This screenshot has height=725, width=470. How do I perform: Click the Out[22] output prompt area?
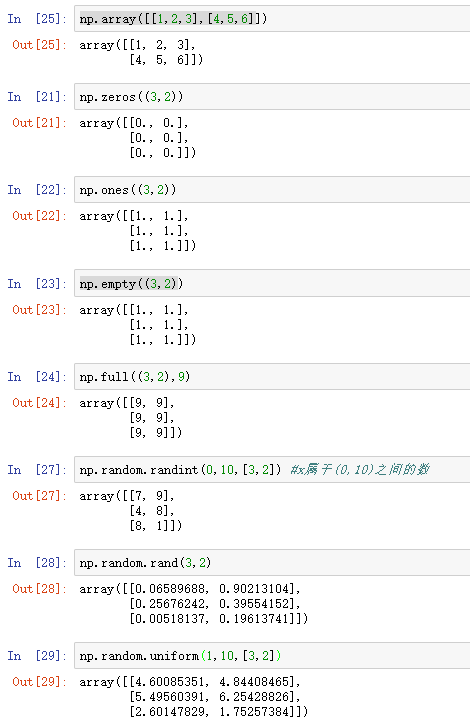pyautogui.click(x=39, y=216)
